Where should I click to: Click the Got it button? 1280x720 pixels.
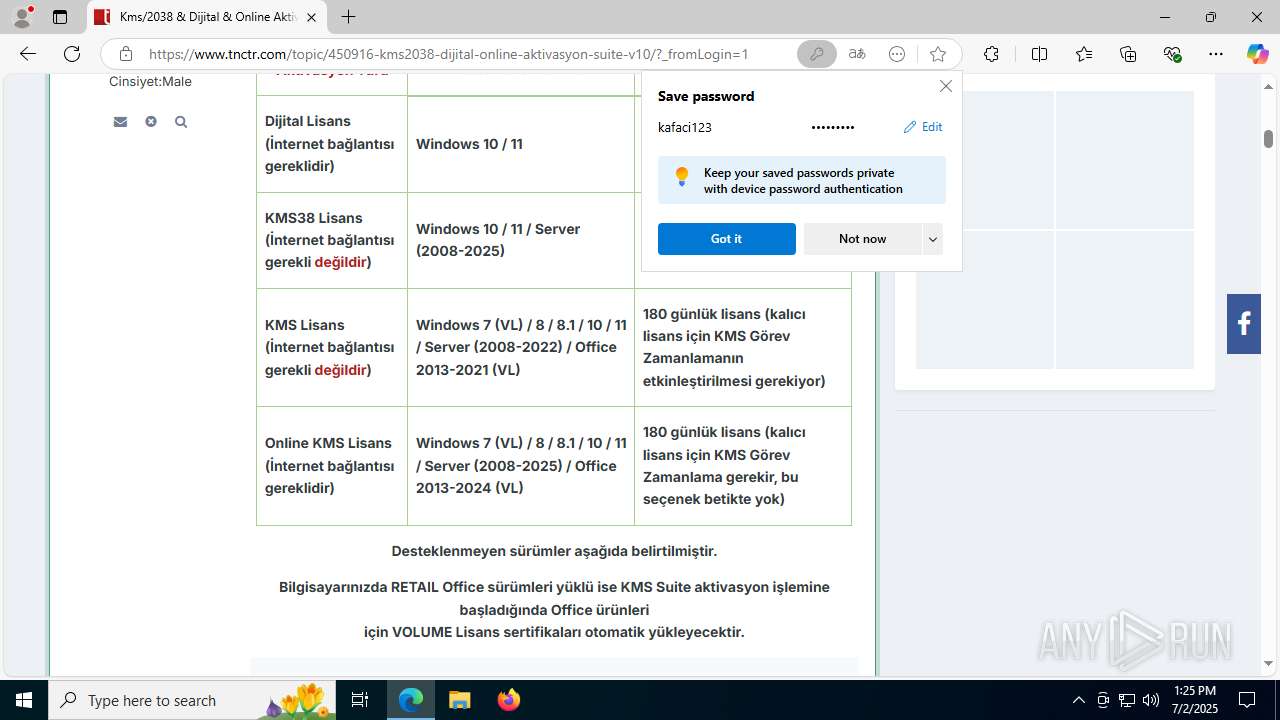tap(726, 239)
